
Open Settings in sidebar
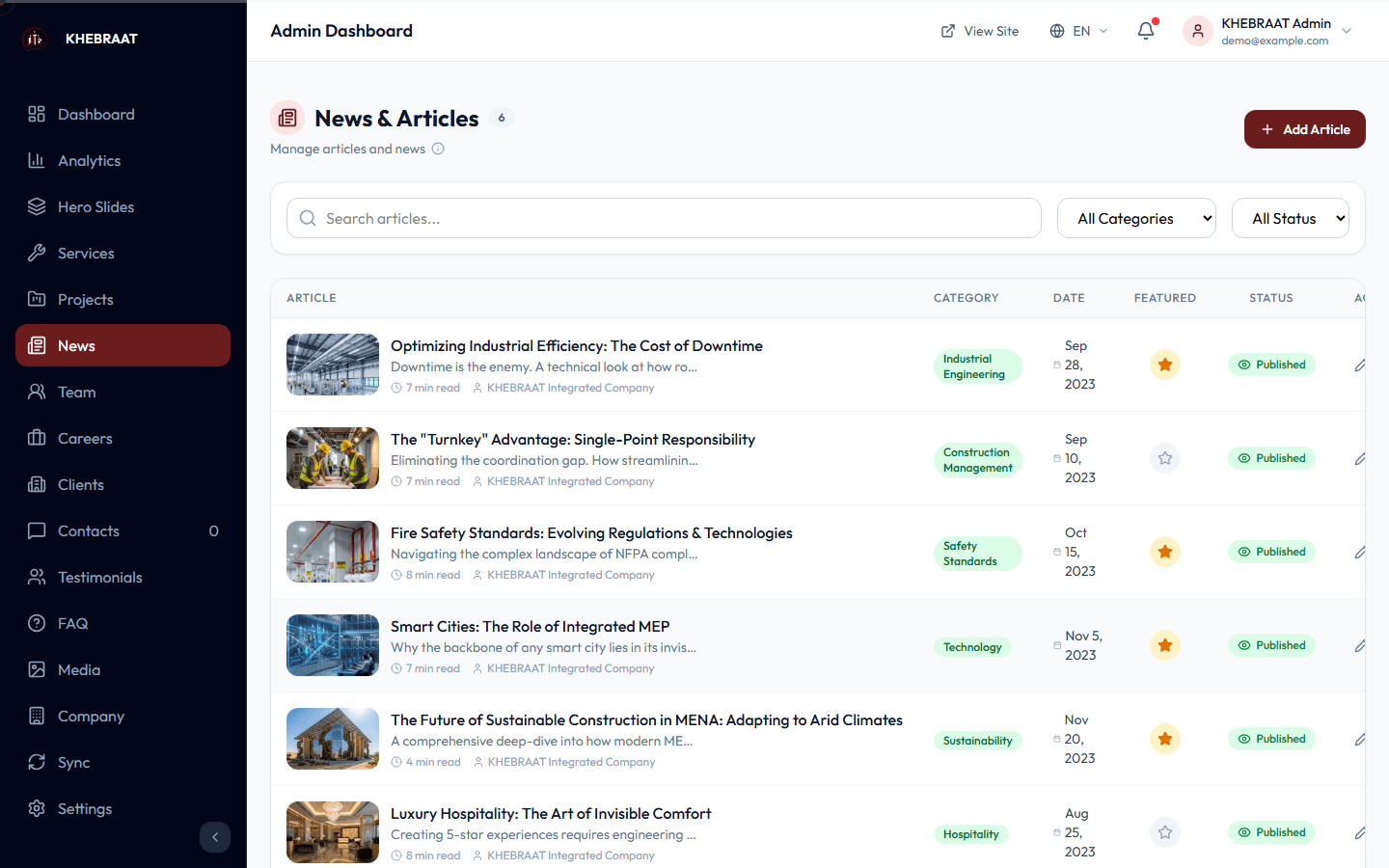123,808
